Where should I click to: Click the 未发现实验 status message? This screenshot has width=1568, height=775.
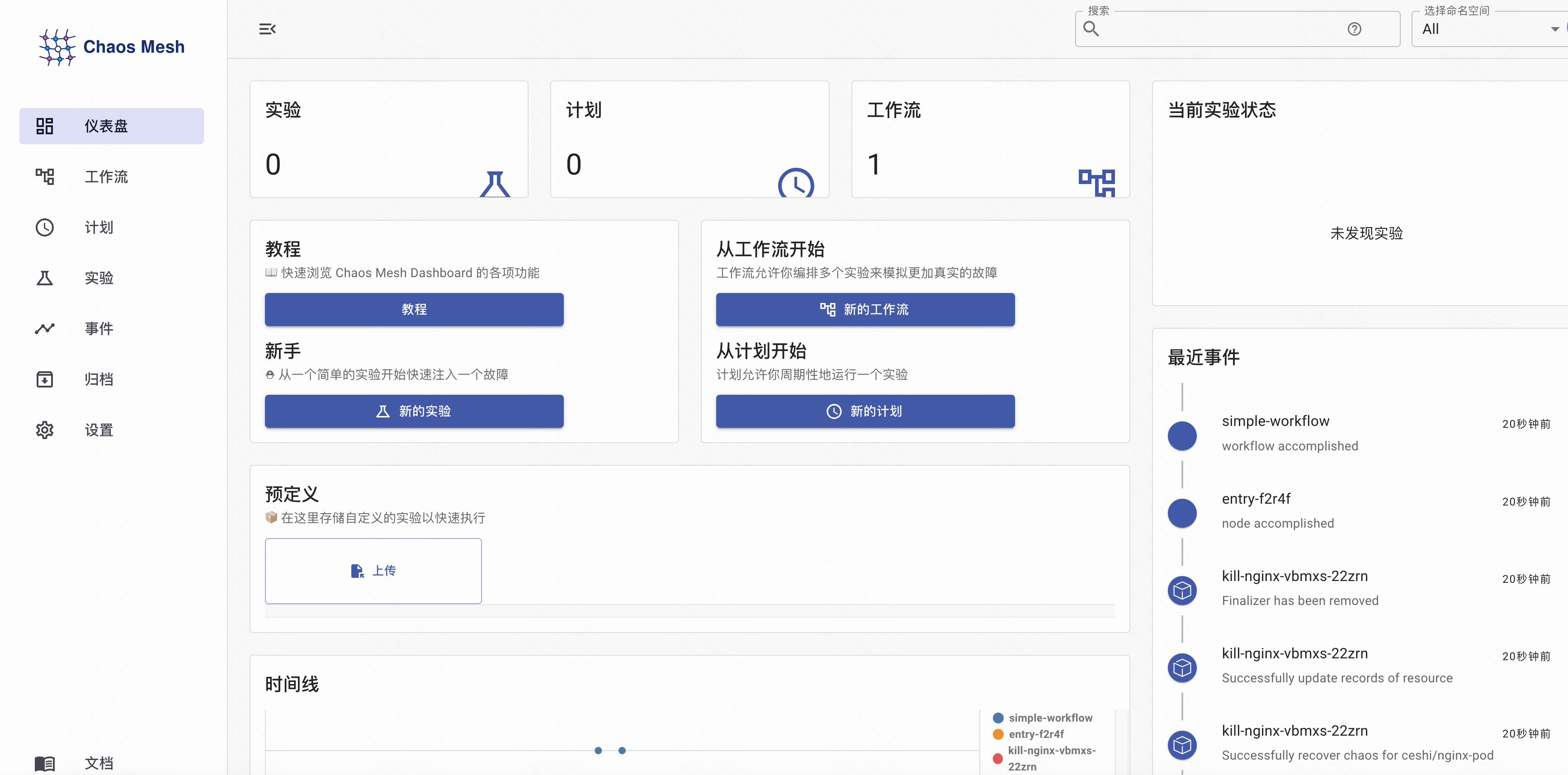click(1366, 233)
